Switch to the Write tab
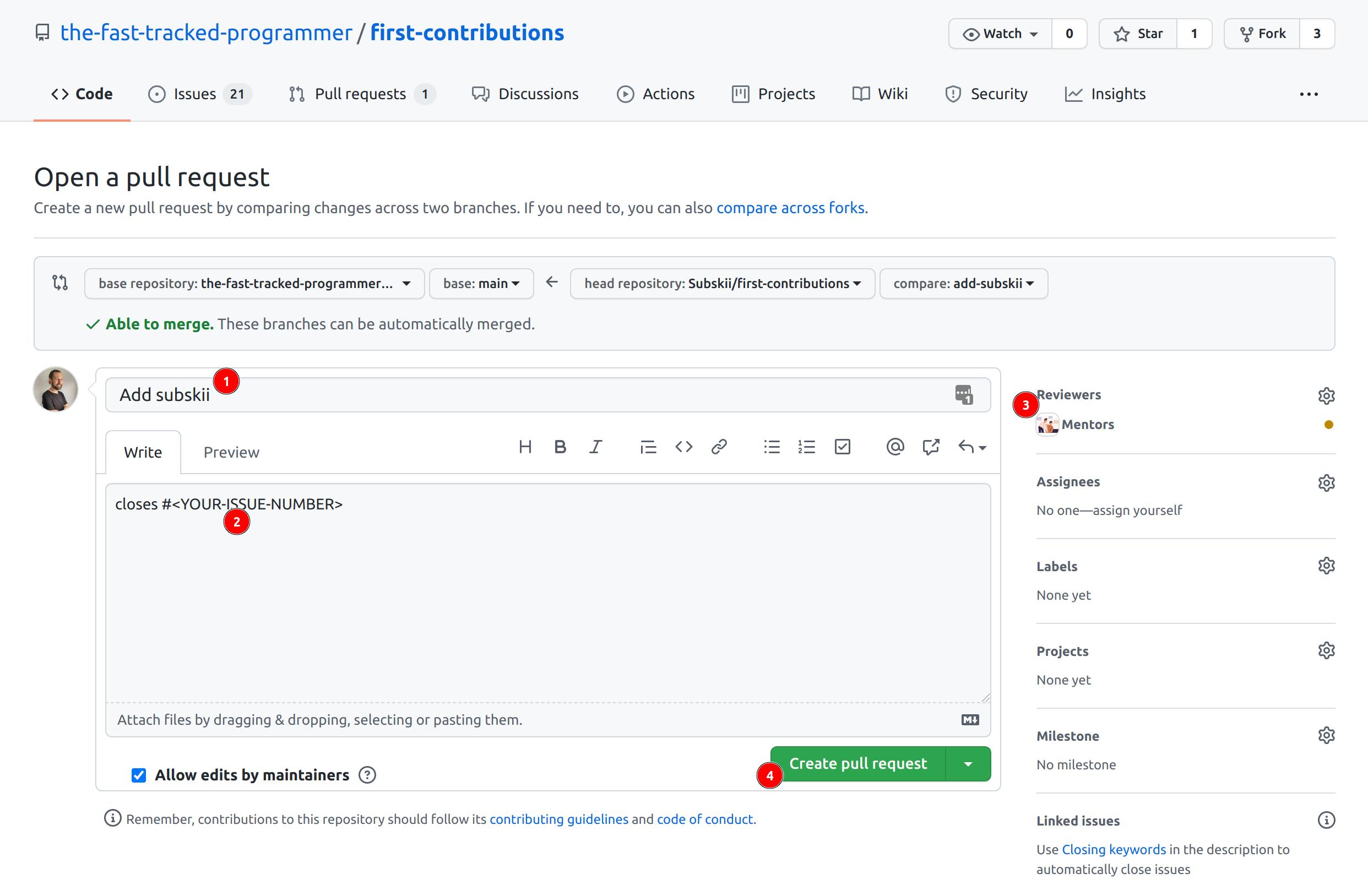This screenshot has width=1368, height=896. (143, 452)
